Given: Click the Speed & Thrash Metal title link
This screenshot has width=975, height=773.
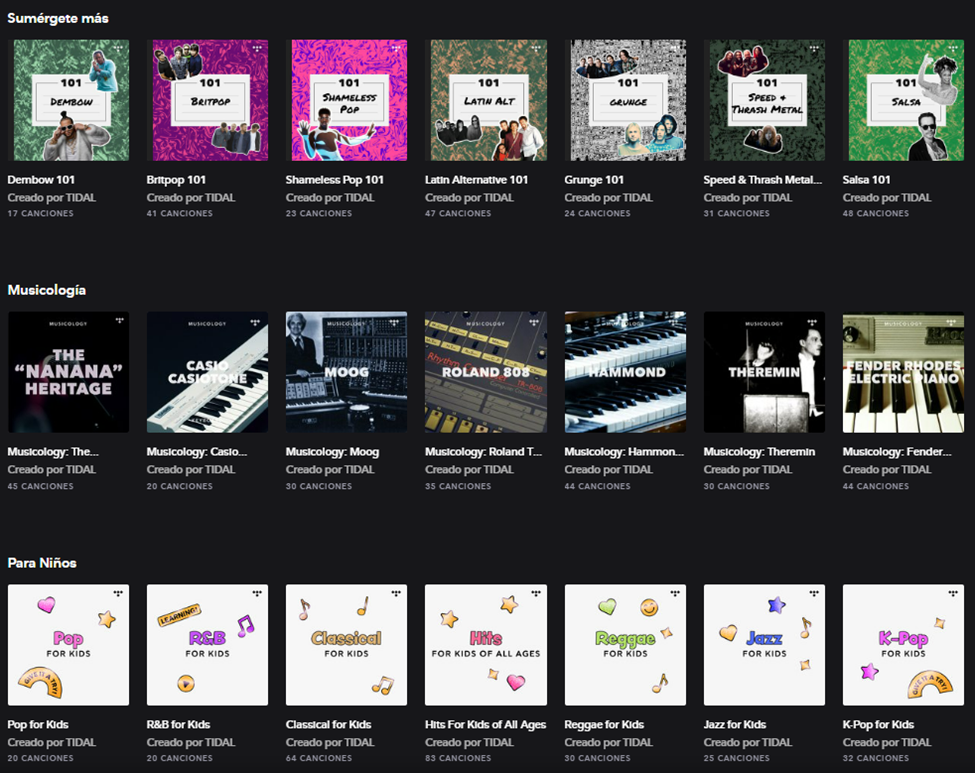Looking at the screenshot, I should point(762,180).
